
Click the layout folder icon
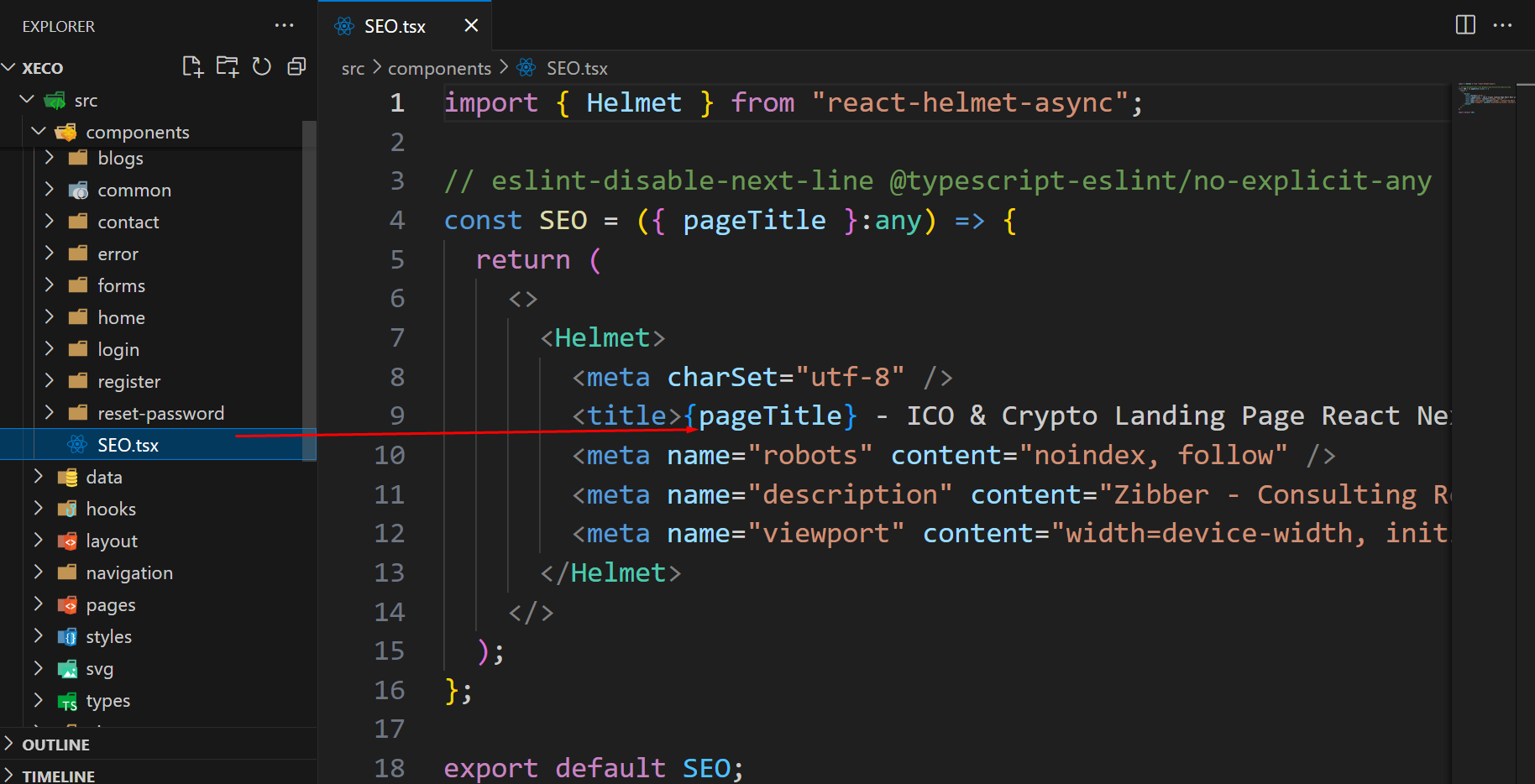click(x=67, y=541)
